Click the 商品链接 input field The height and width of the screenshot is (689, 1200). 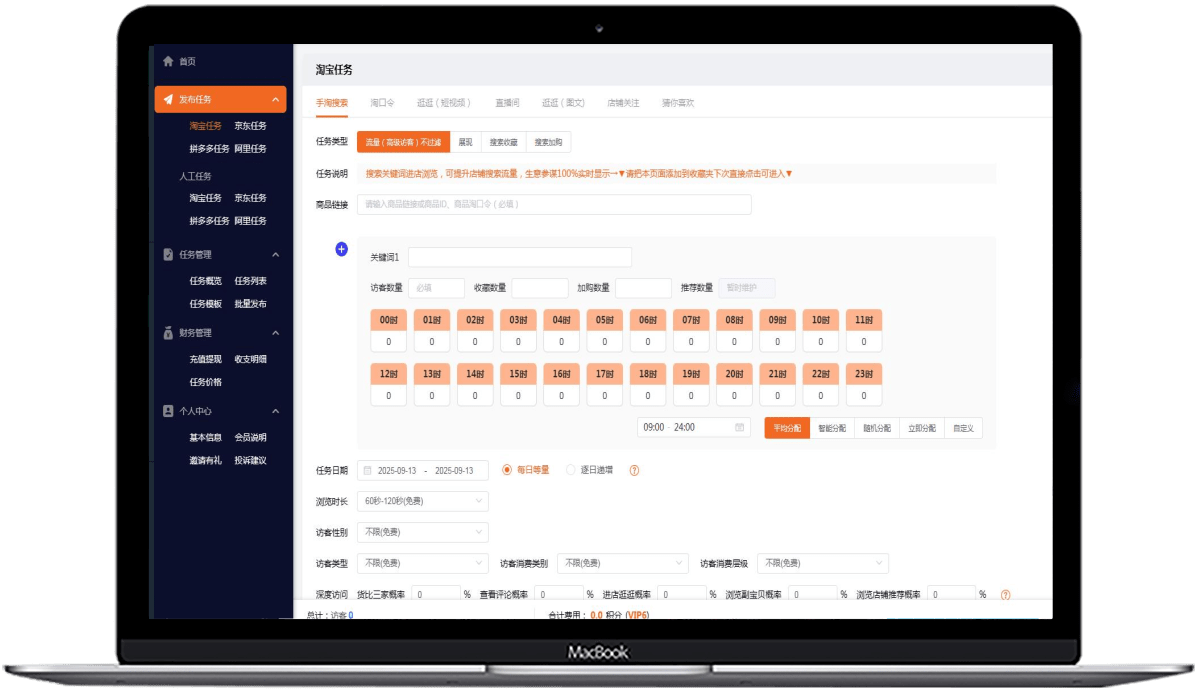[553, 204]
